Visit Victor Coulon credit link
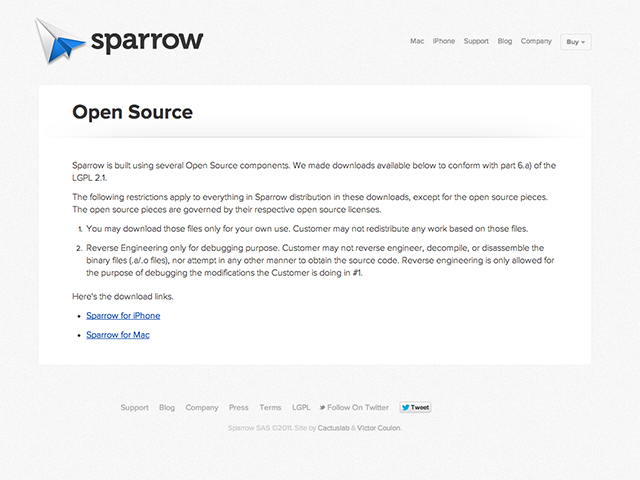The image size is (640, 480). click(x=378, y=428)
